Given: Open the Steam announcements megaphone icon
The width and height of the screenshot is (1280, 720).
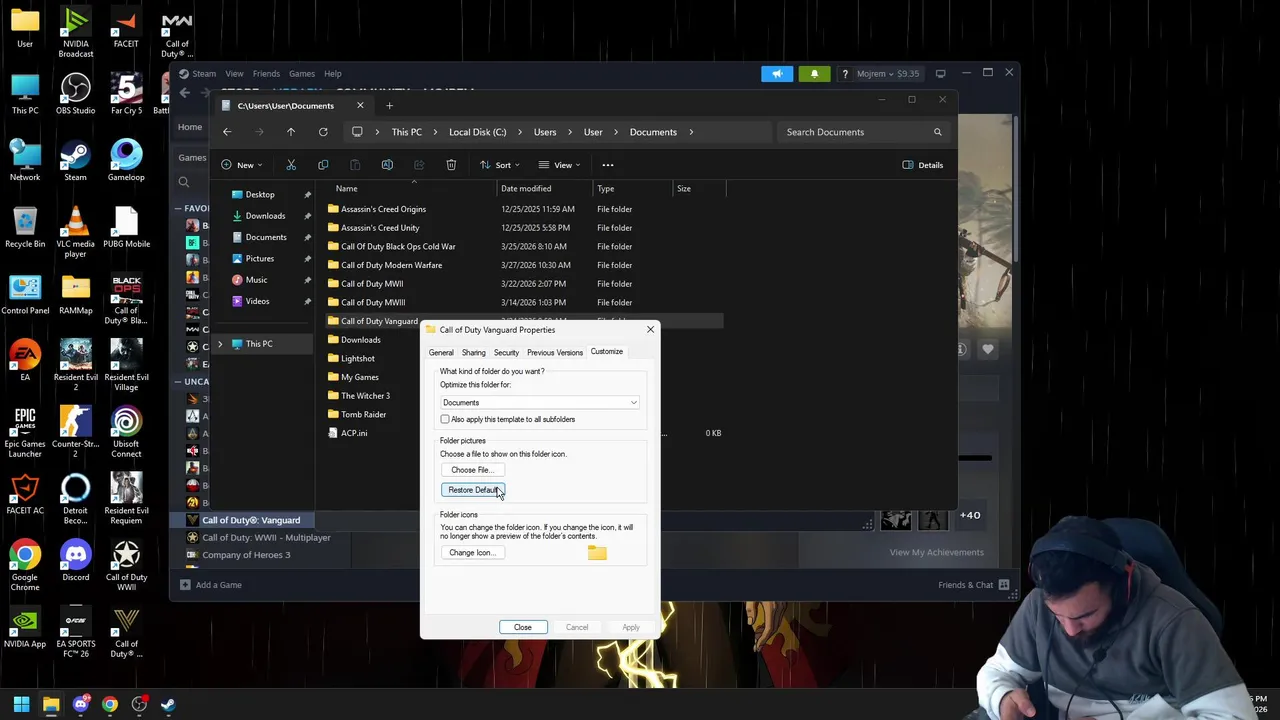Looking at the screenshot, I should tap(777, 73).
